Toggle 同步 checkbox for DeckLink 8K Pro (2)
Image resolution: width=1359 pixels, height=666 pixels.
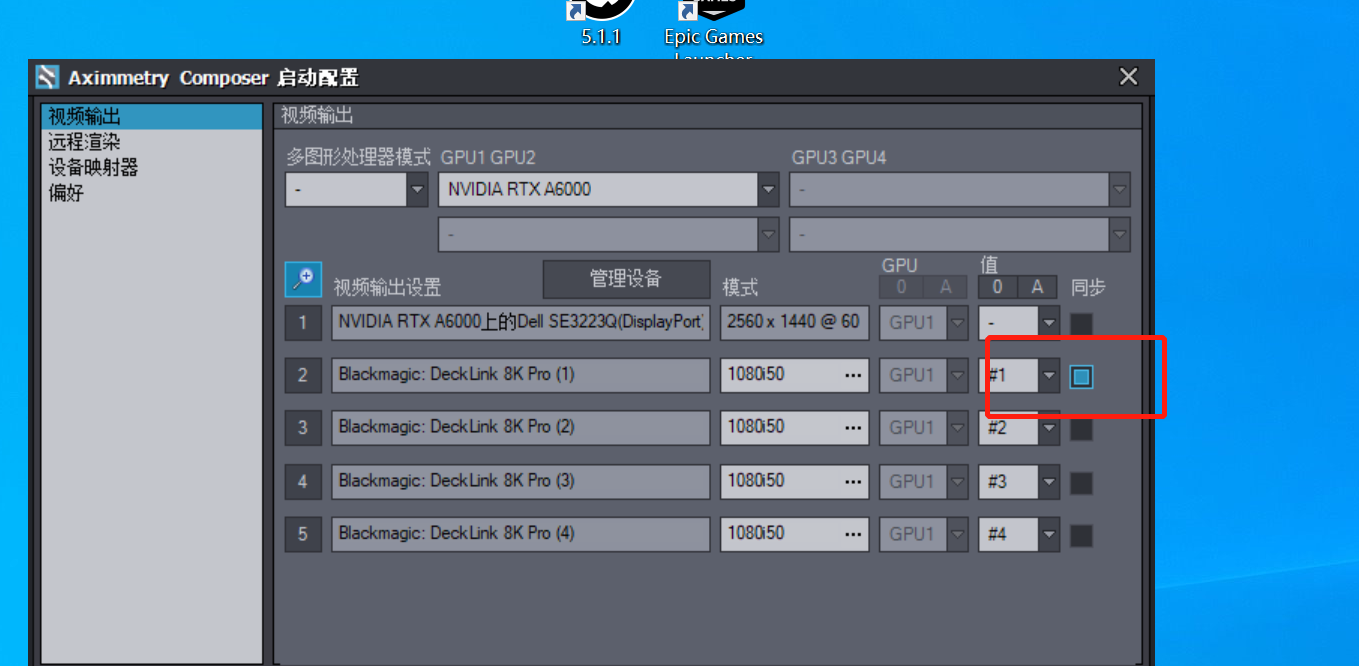pos(1081,430)
